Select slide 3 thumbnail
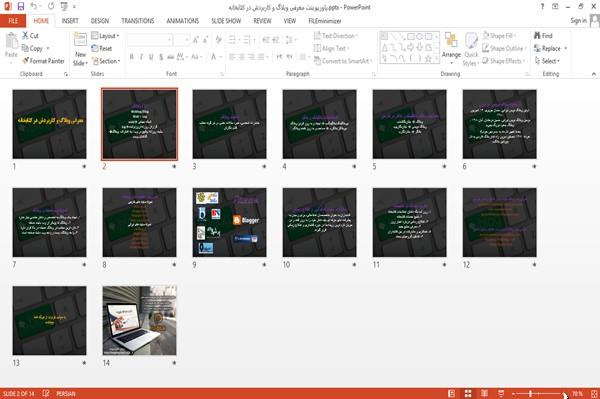Image resolution: width=600 pixels, height=399 pixels. (229, 124)
